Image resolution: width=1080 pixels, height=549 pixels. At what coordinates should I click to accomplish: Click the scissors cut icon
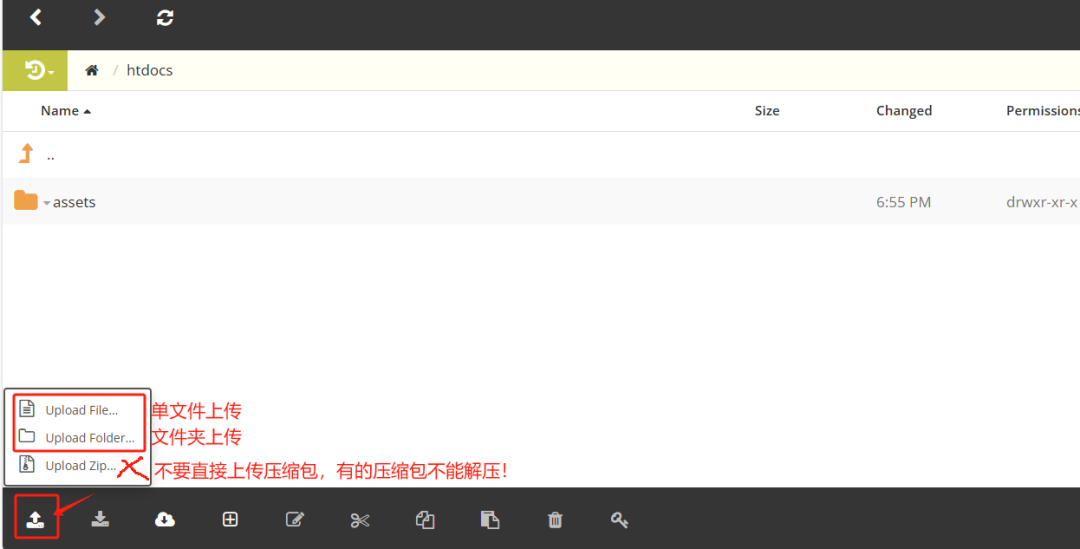tap(360, 519)
